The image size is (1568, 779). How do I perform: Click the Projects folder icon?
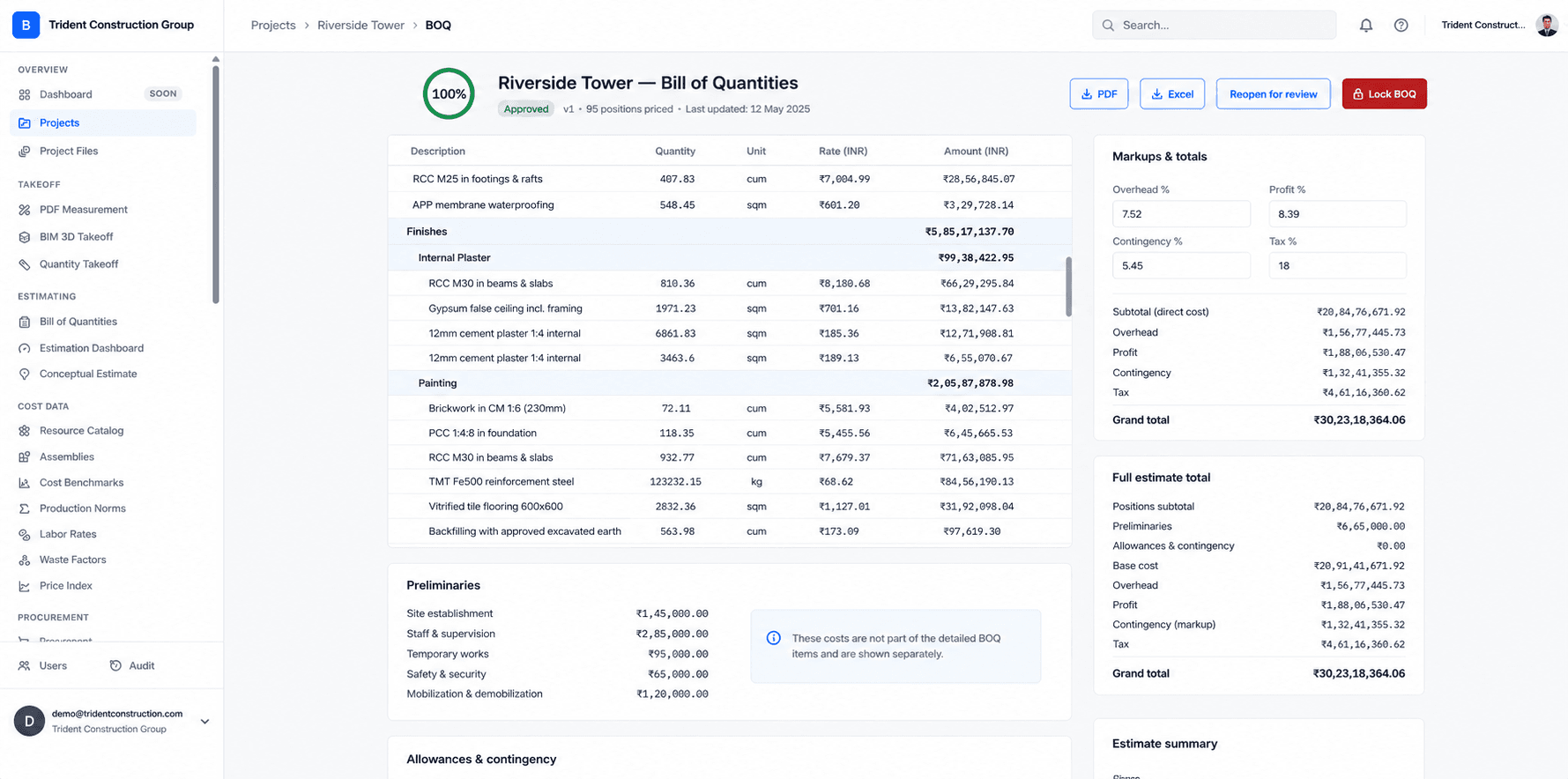point(25,122)
